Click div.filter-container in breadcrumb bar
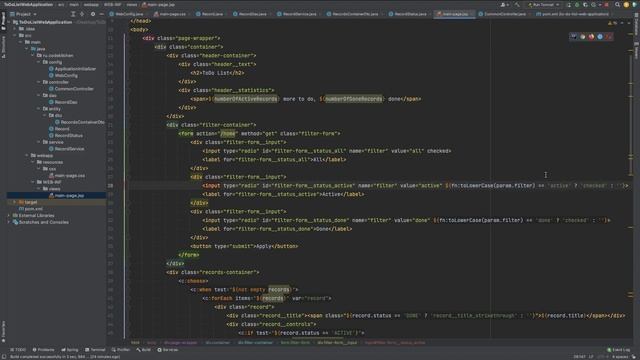 click(255, 342)
